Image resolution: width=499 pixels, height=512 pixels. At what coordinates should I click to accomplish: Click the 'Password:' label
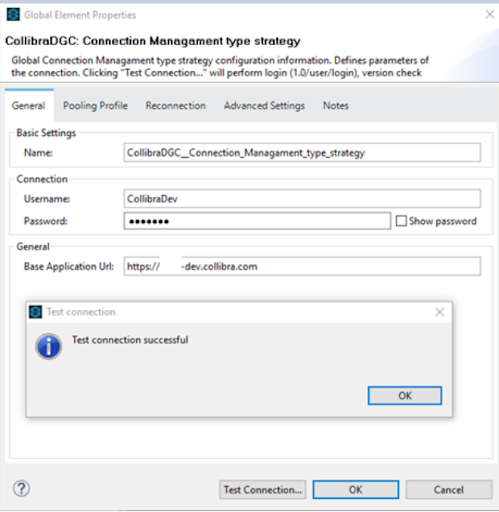pyautogui.click(x=46, y=221)
